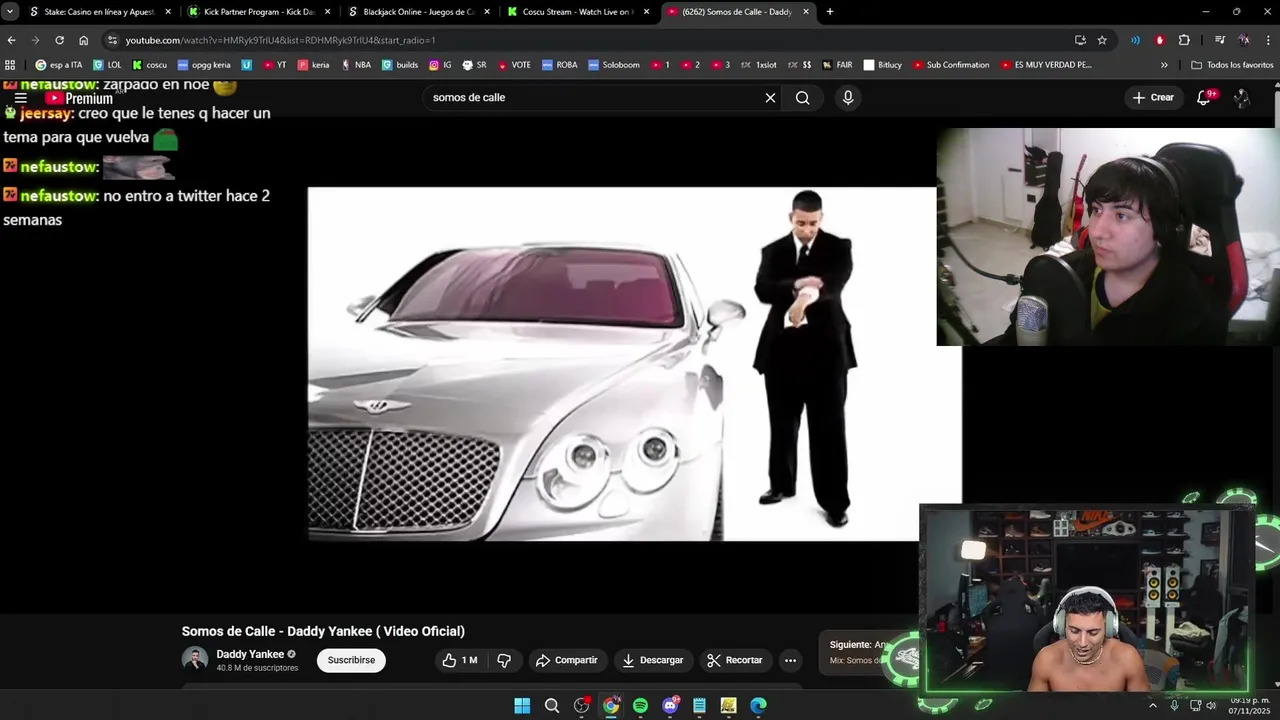
Task: Open the Chrome extensions puzzle icon
Action: pos(1184,40)
